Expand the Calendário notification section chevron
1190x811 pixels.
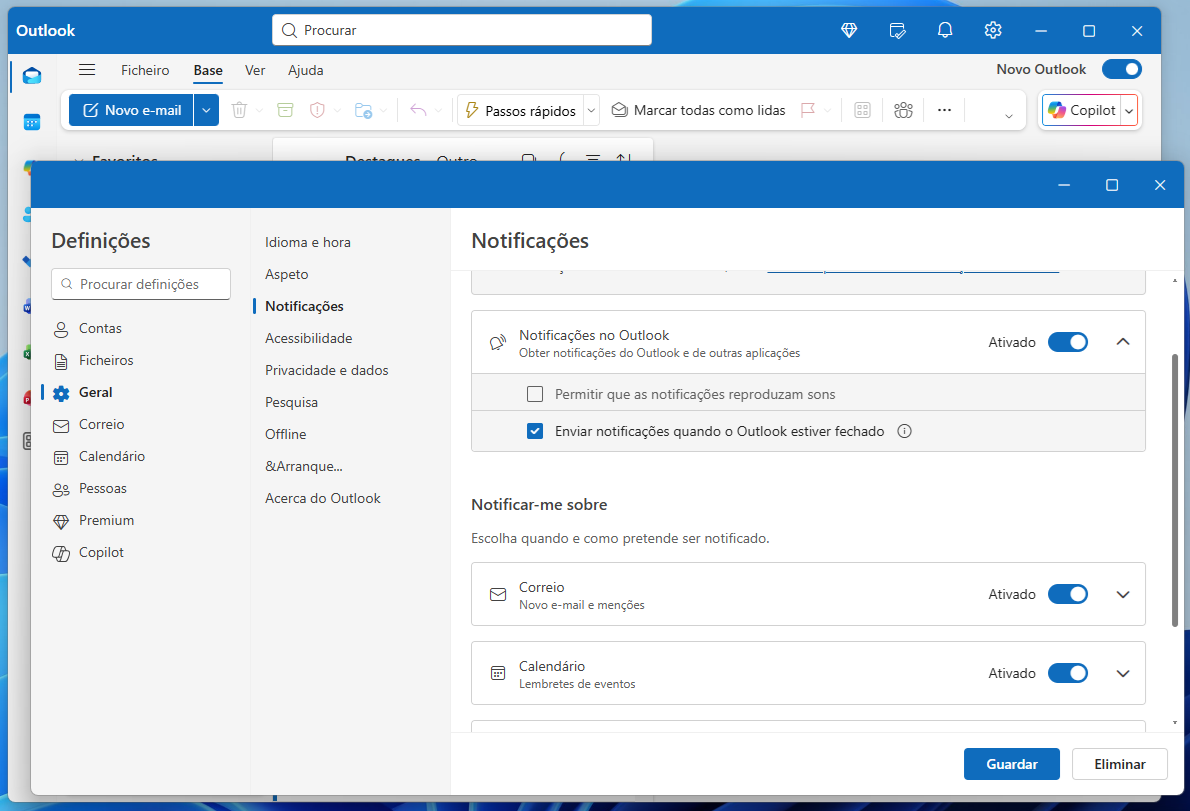[x=1123, y=673]
